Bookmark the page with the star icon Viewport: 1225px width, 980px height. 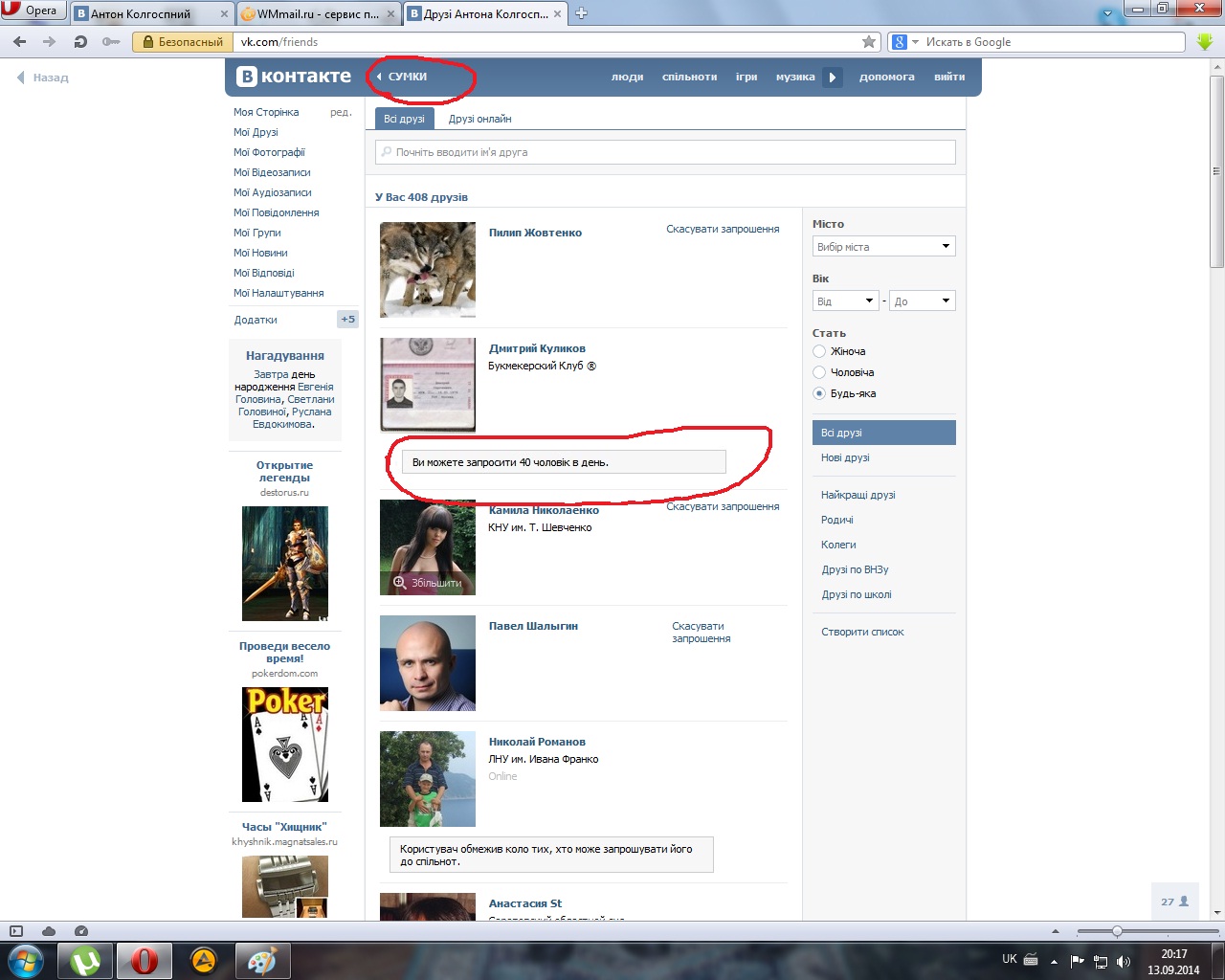(869, 42)
